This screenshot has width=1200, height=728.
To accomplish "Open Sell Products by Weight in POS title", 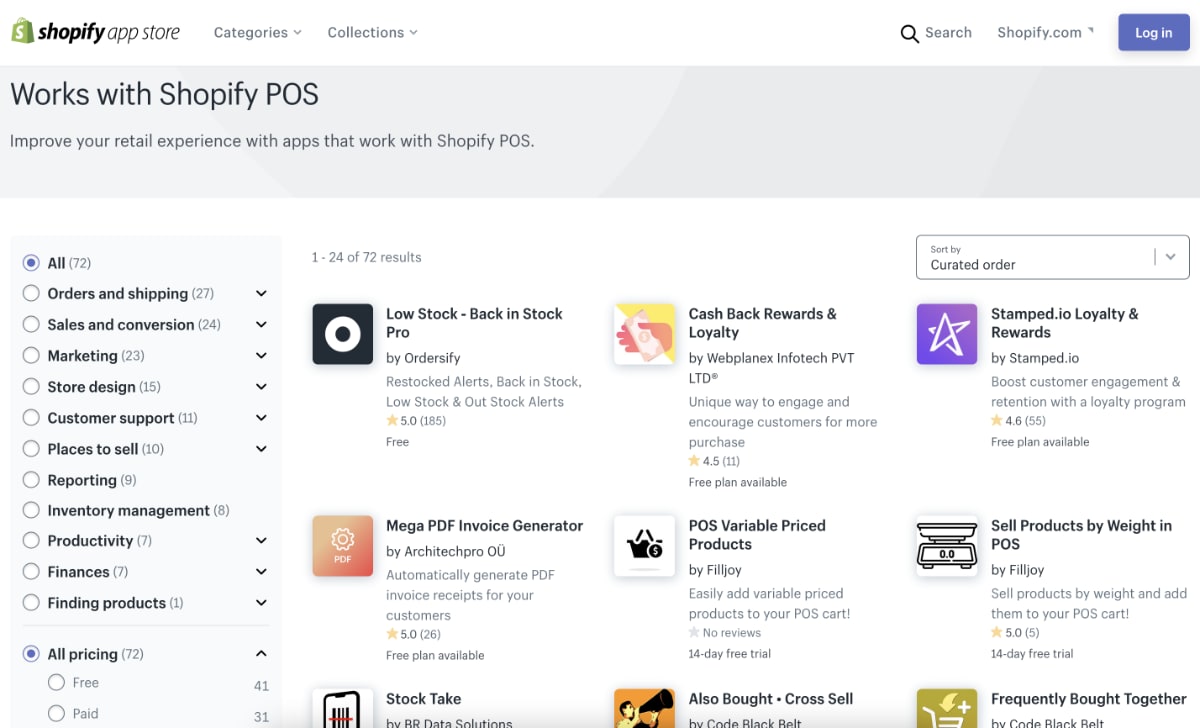I will pyautogui.click(x=1081, y=535).
